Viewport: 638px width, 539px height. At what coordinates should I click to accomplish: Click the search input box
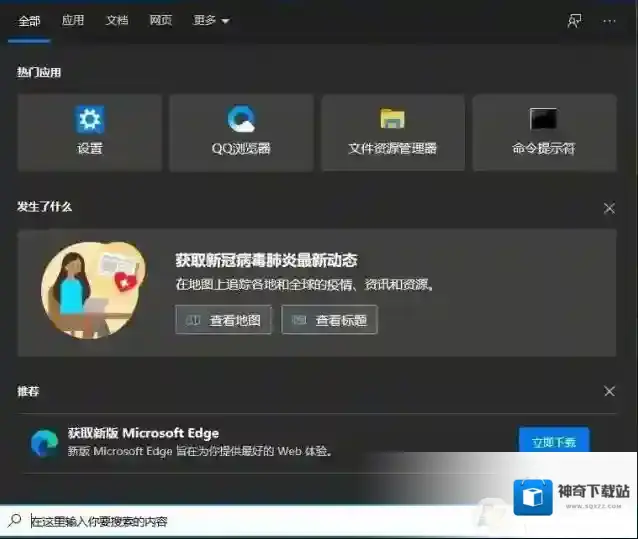point(250,521)
